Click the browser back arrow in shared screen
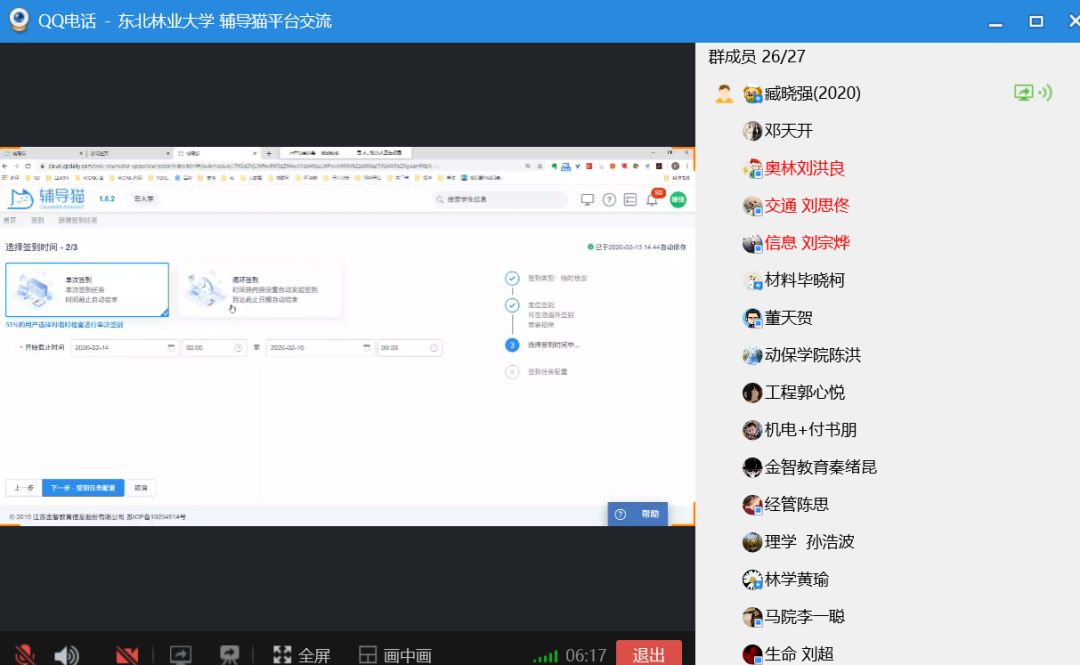Viewport: 1080px width, 665px height. (5, 166)
